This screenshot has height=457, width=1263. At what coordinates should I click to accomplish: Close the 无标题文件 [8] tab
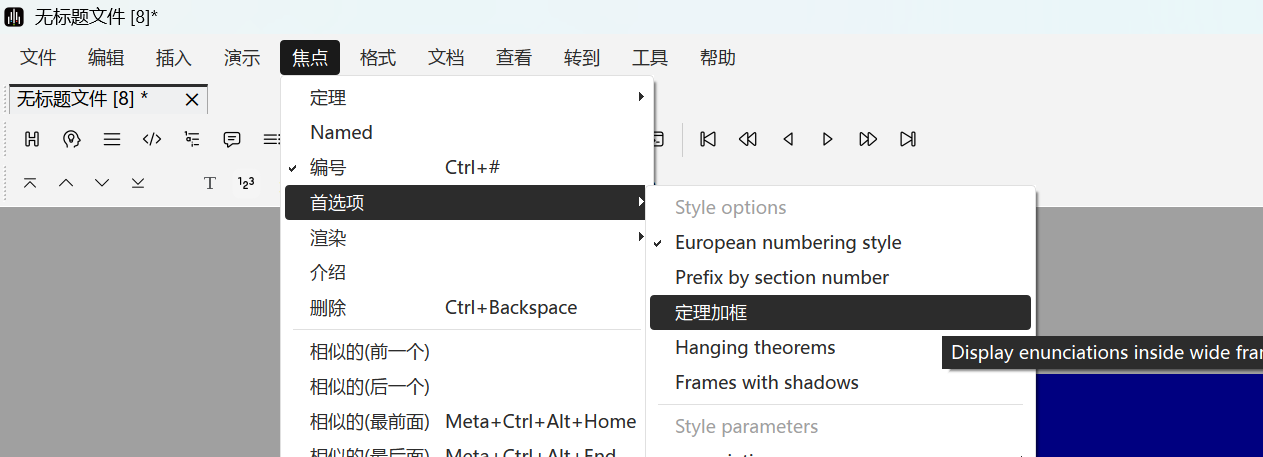click(192, 99)
